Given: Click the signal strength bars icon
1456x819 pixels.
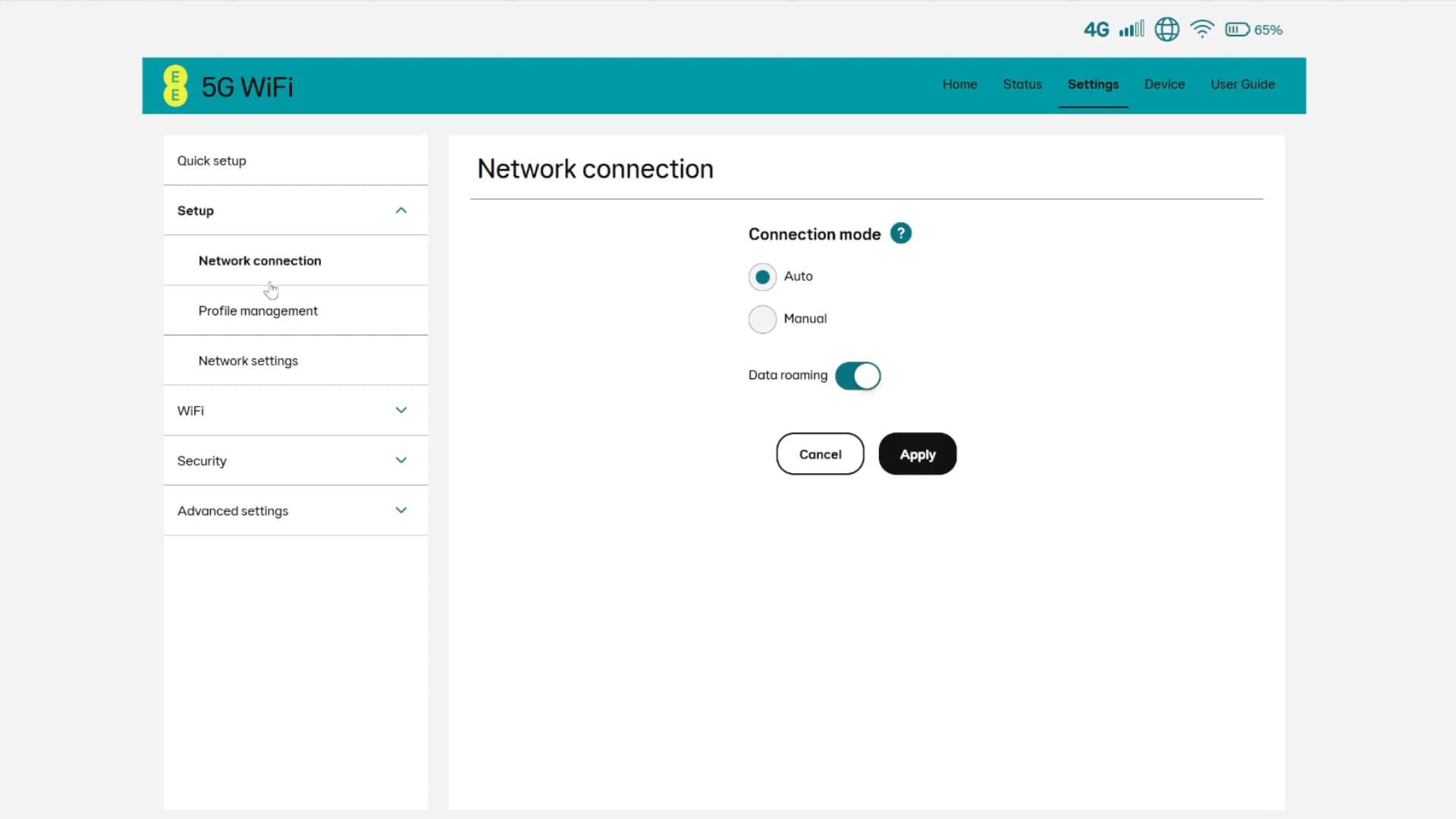Looking at the screenshot, I should tap(1131, 29).
